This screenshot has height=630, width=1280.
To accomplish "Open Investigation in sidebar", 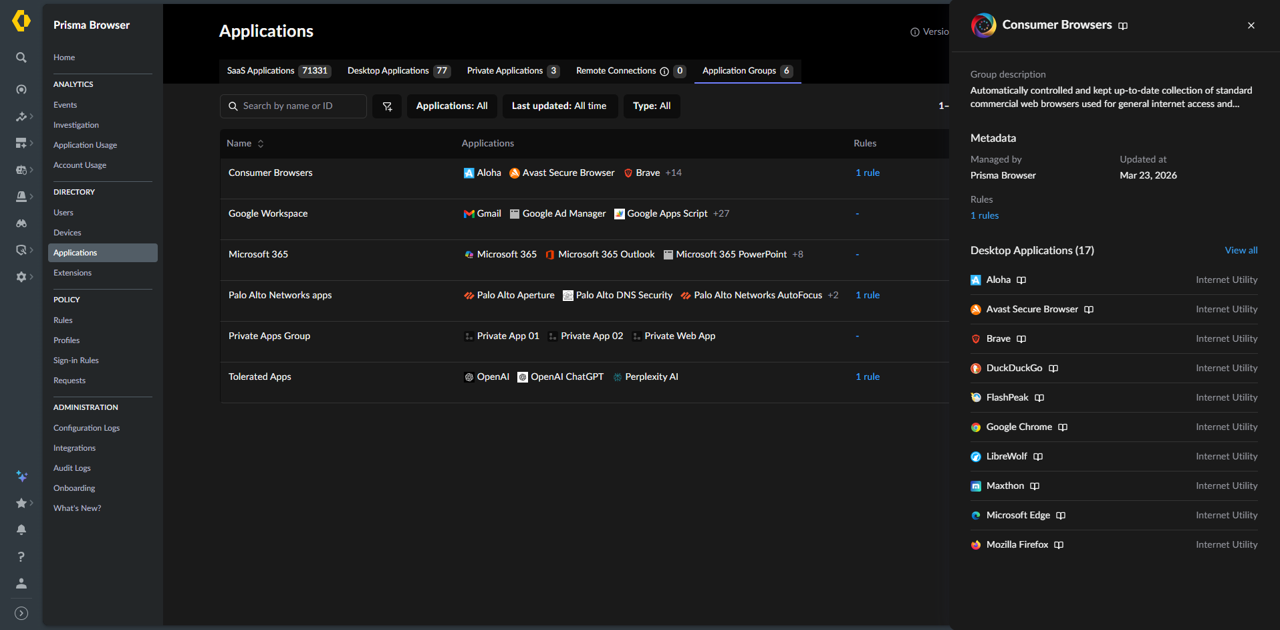I will (76, 125).
